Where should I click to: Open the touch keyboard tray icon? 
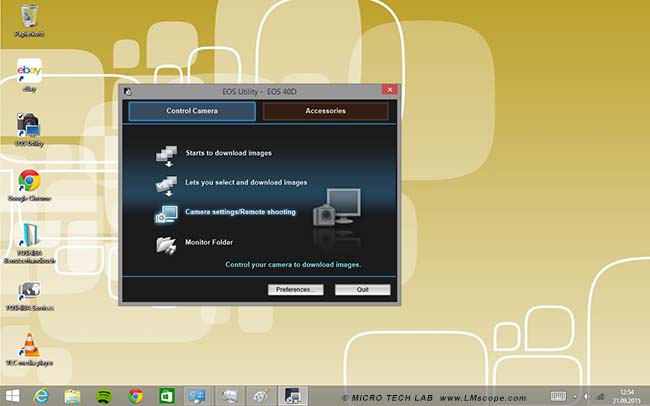tap(558, 396)
